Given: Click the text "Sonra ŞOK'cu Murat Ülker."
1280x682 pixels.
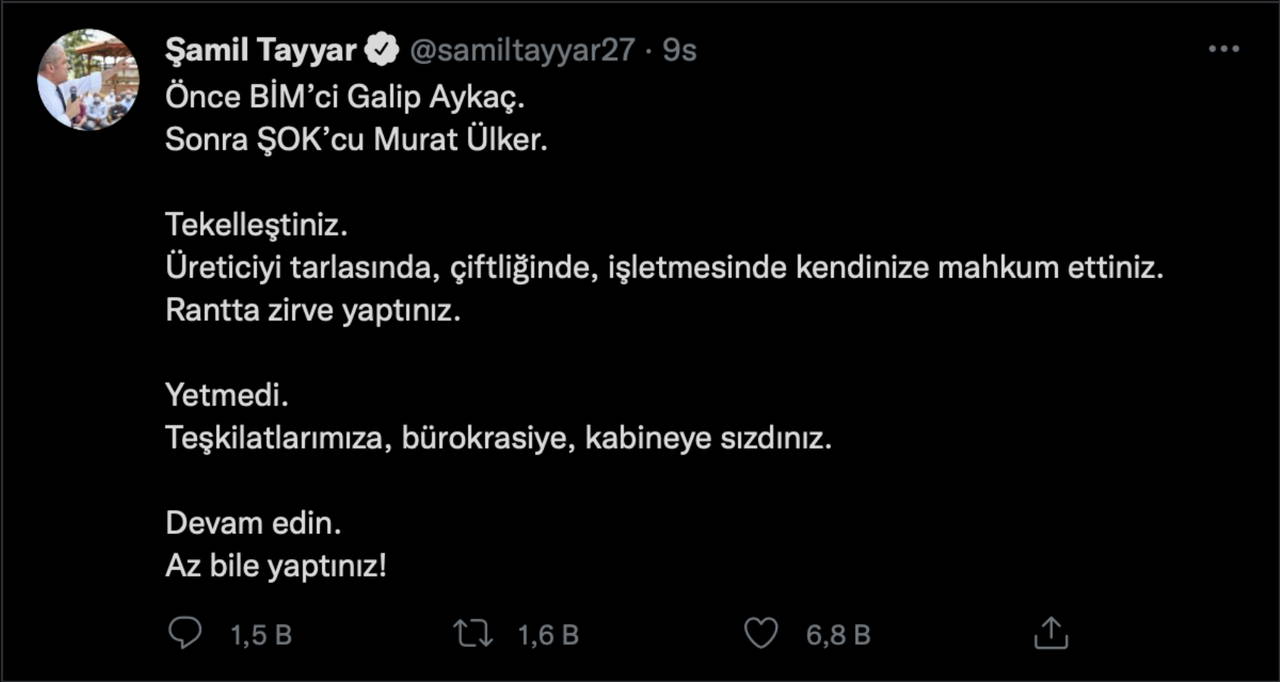Looking at the screenshot, I should coord(357,139).
